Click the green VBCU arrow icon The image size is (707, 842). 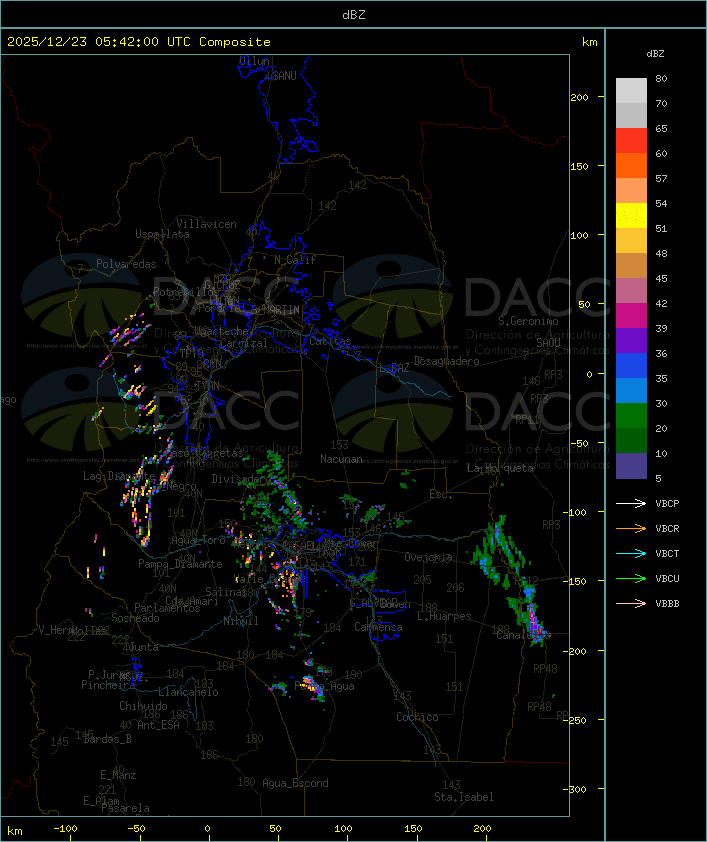point(631,579)
